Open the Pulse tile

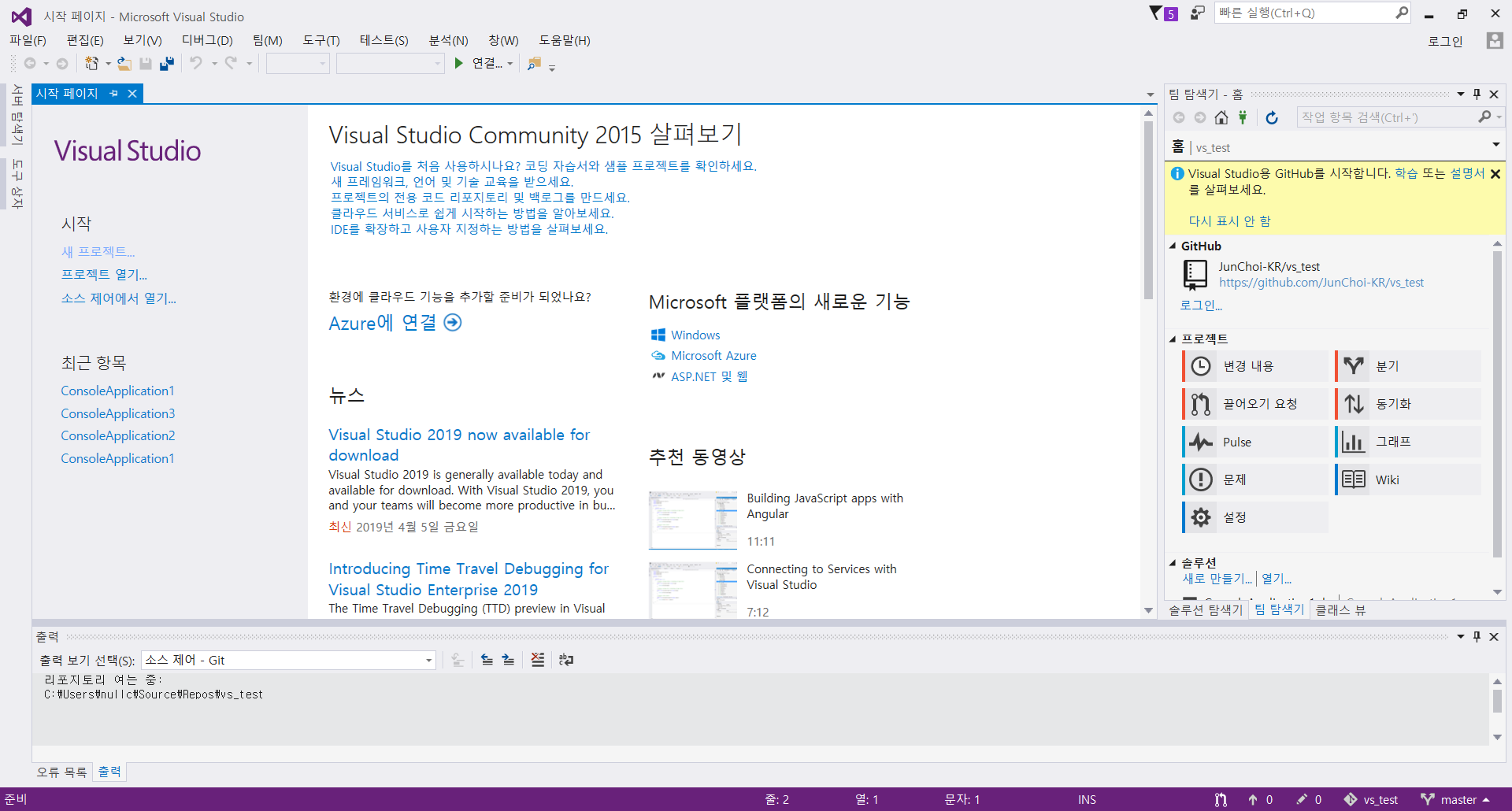tap(1255, 442)
